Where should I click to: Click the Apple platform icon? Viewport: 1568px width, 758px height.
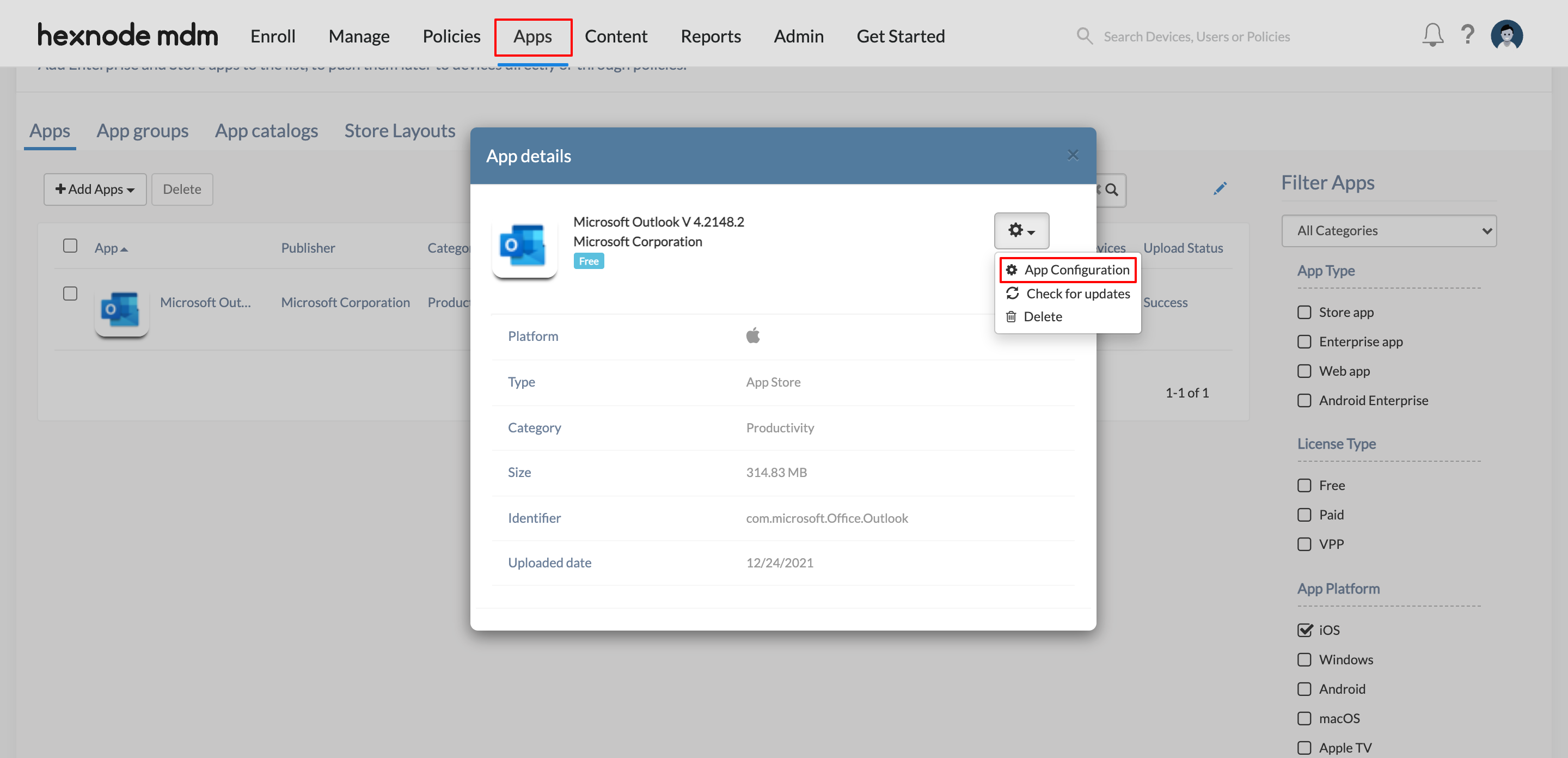click(753, 335)
